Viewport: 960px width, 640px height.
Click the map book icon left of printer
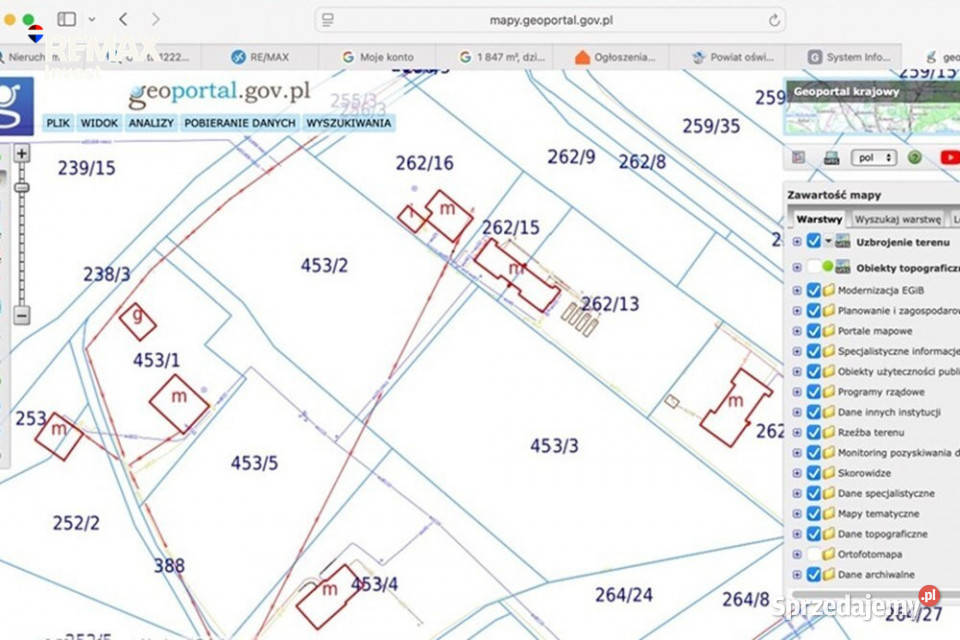pos(798,157)
